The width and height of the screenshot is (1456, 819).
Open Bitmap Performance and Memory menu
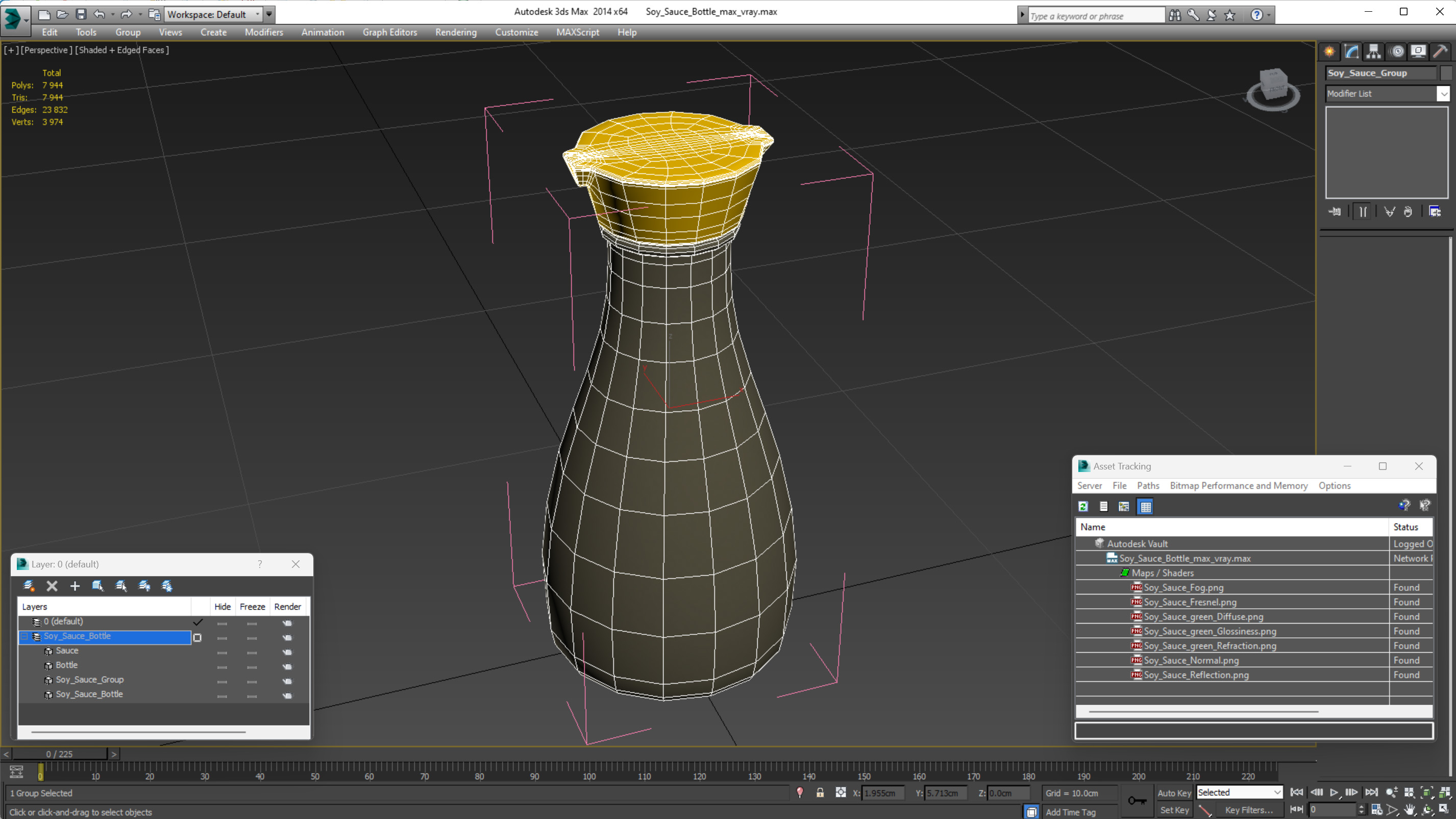pyautogui.click(x=1239, y=485)
